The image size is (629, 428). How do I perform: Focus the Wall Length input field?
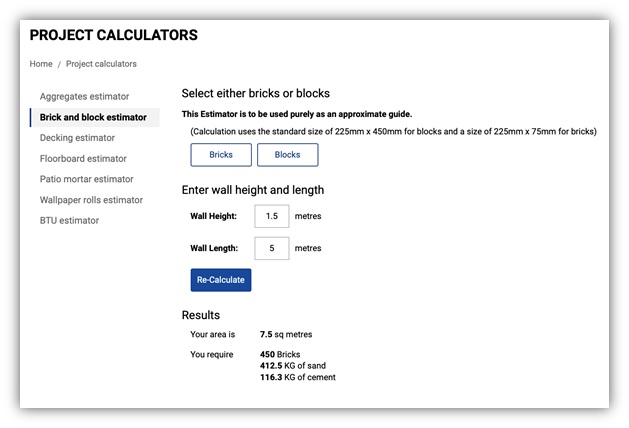272,248
